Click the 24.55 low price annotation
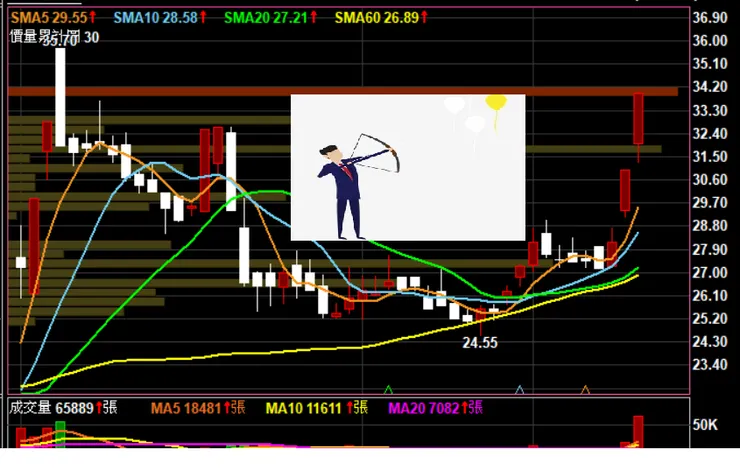Viewport: 740px width, 470px height. click(x=479, y=343)
